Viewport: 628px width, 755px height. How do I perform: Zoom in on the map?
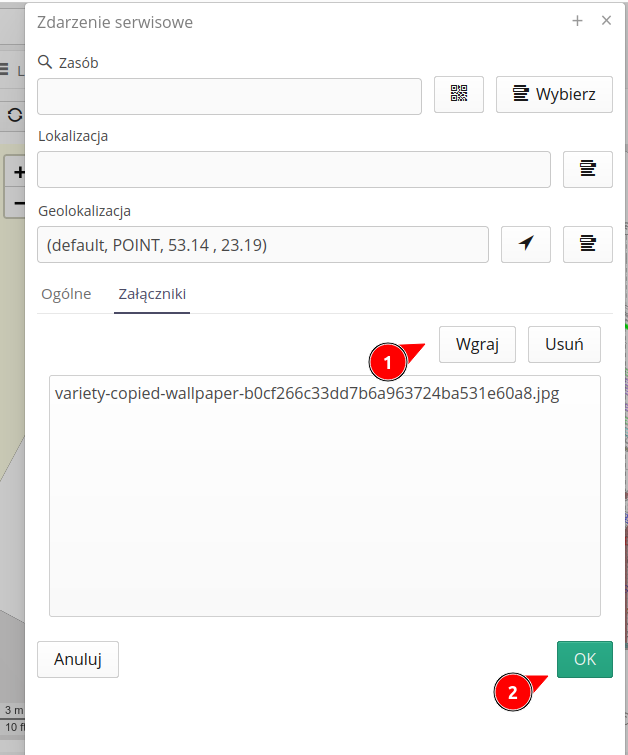pos(17,172)
